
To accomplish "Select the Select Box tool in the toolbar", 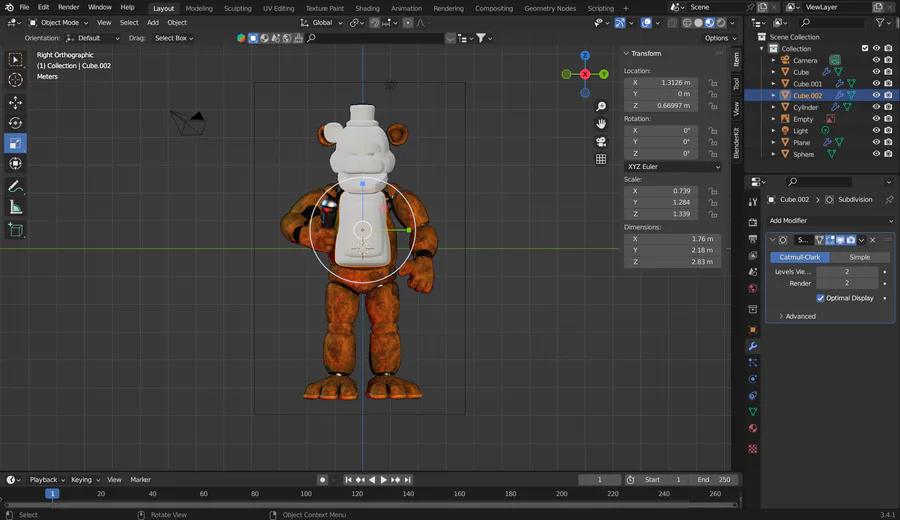I will point(15,60).
